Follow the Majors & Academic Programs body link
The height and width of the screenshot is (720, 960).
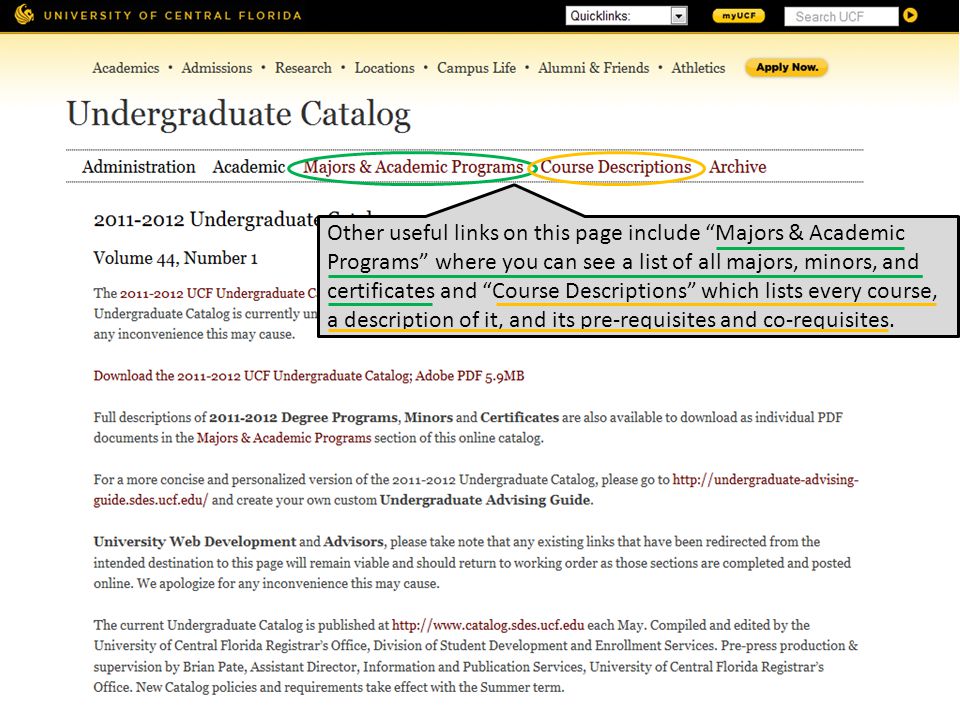click(283, 438)
